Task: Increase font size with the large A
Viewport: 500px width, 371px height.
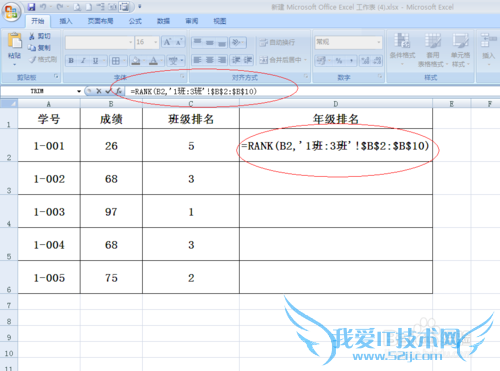Action: tap(167, 42)
